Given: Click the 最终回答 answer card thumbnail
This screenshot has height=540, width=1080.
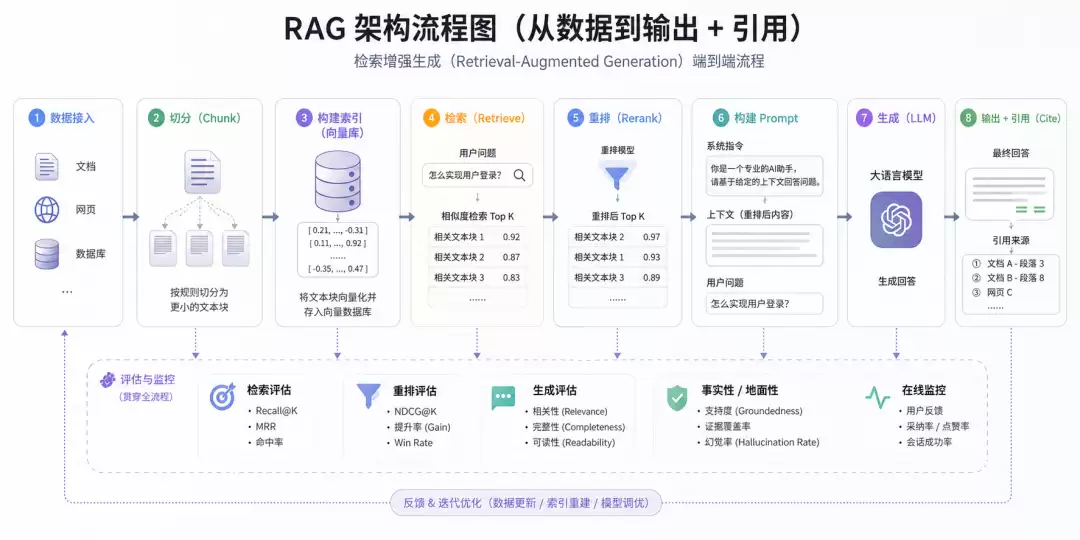Looking at the screenshot, I should (1010, 194).
